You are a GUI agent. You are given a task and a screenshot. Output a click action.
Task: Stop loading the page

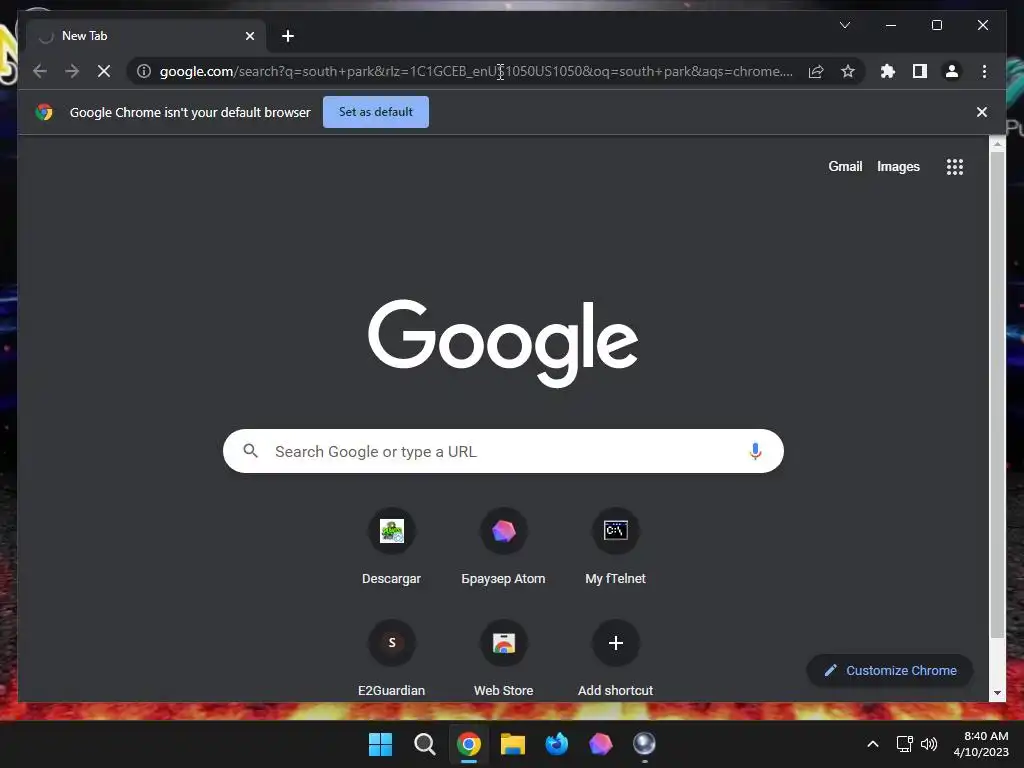pyautogui.click(x=104, y=71)
